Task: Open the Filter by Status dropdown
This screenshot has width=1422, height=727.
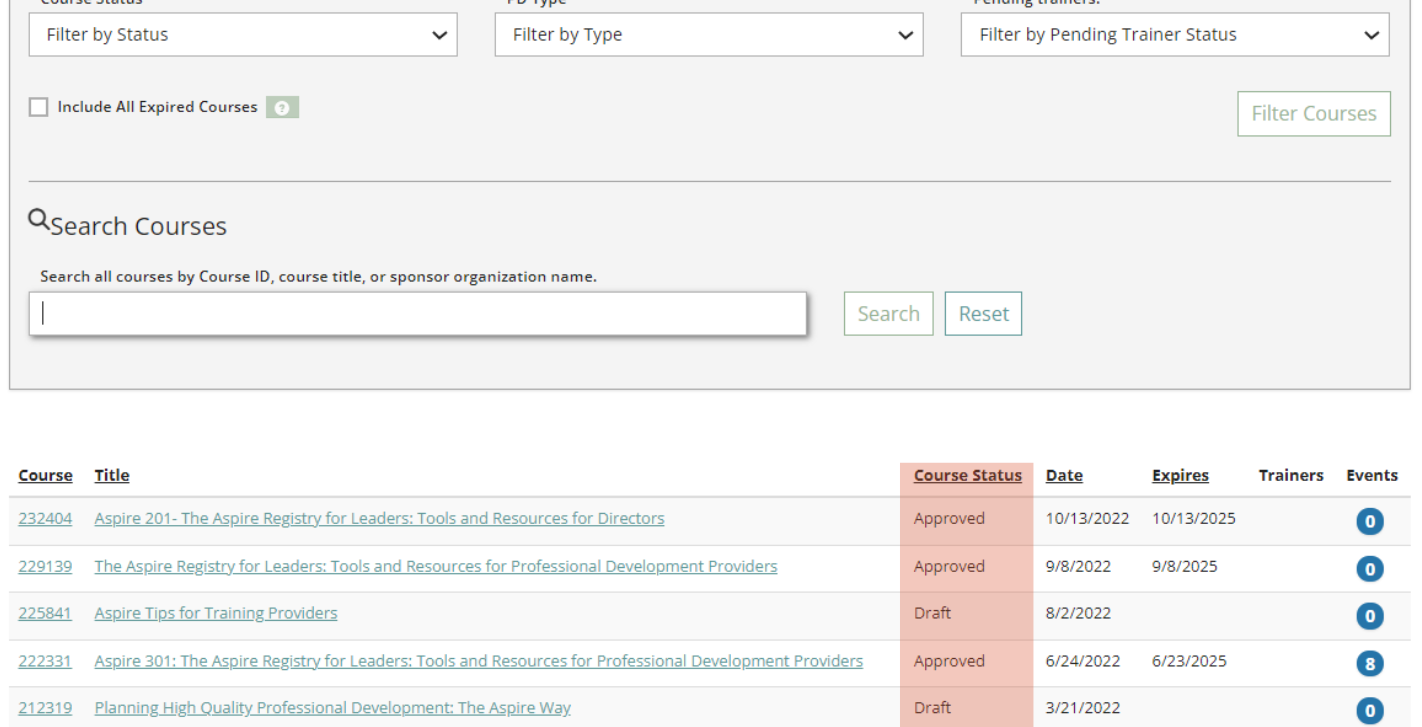Action: click(244, 35)
